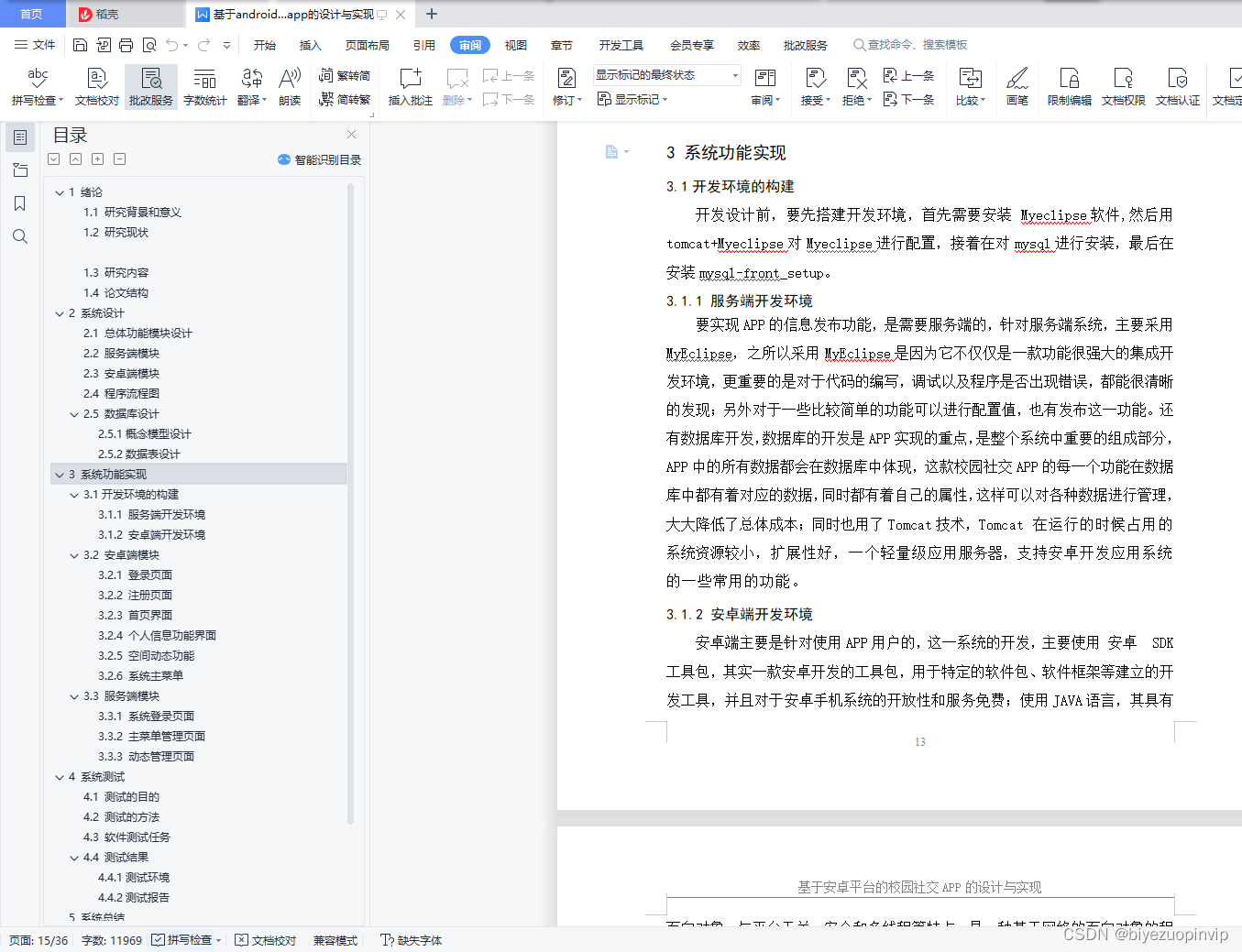The image size is (1242, 952).
Task: Open the chapter navigation icon in sidebar
Action: pos(20,170)
